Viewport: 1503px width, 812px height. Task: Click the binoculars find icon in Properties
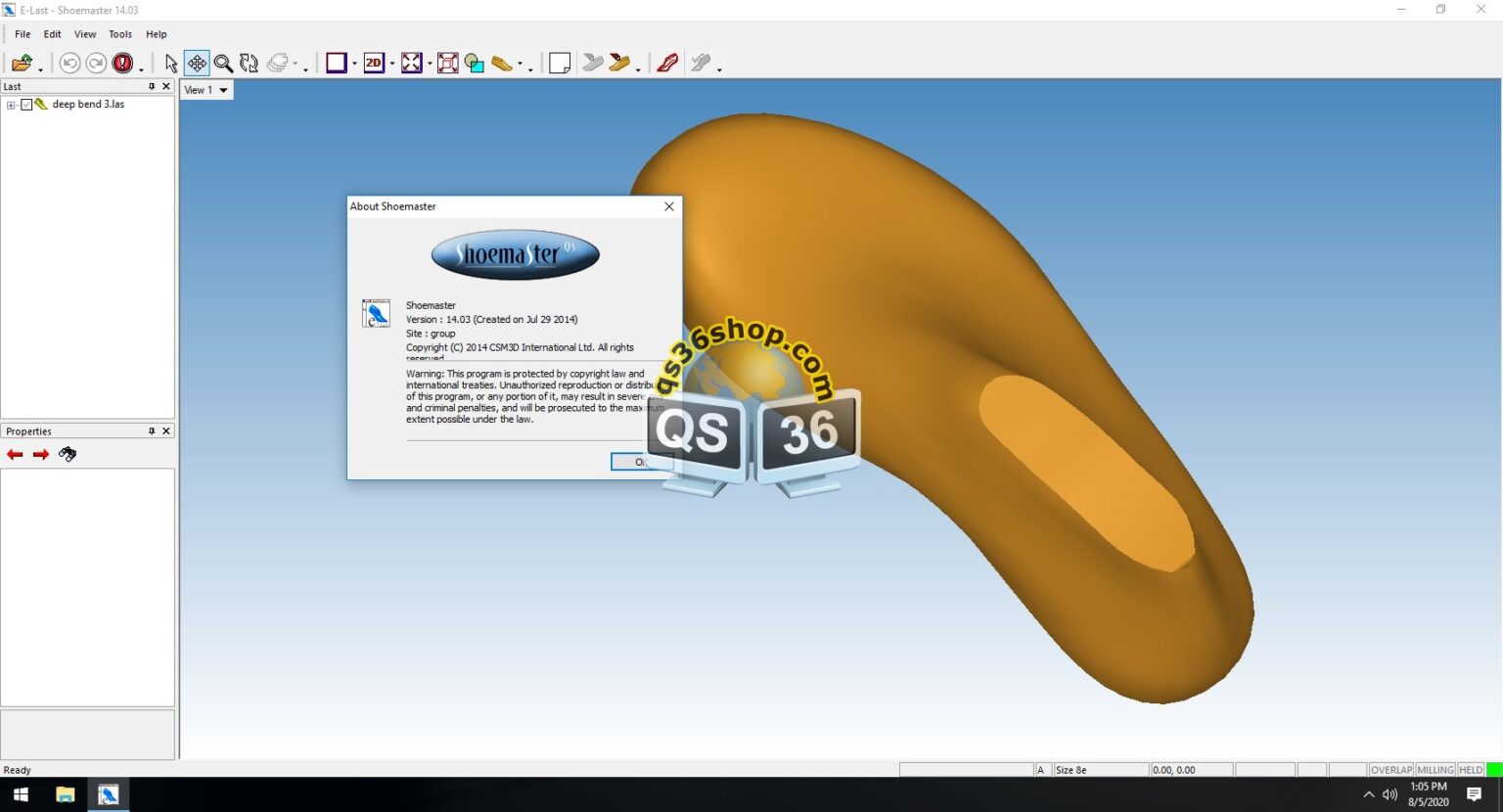pyautogui.click(x=68, y=455)
